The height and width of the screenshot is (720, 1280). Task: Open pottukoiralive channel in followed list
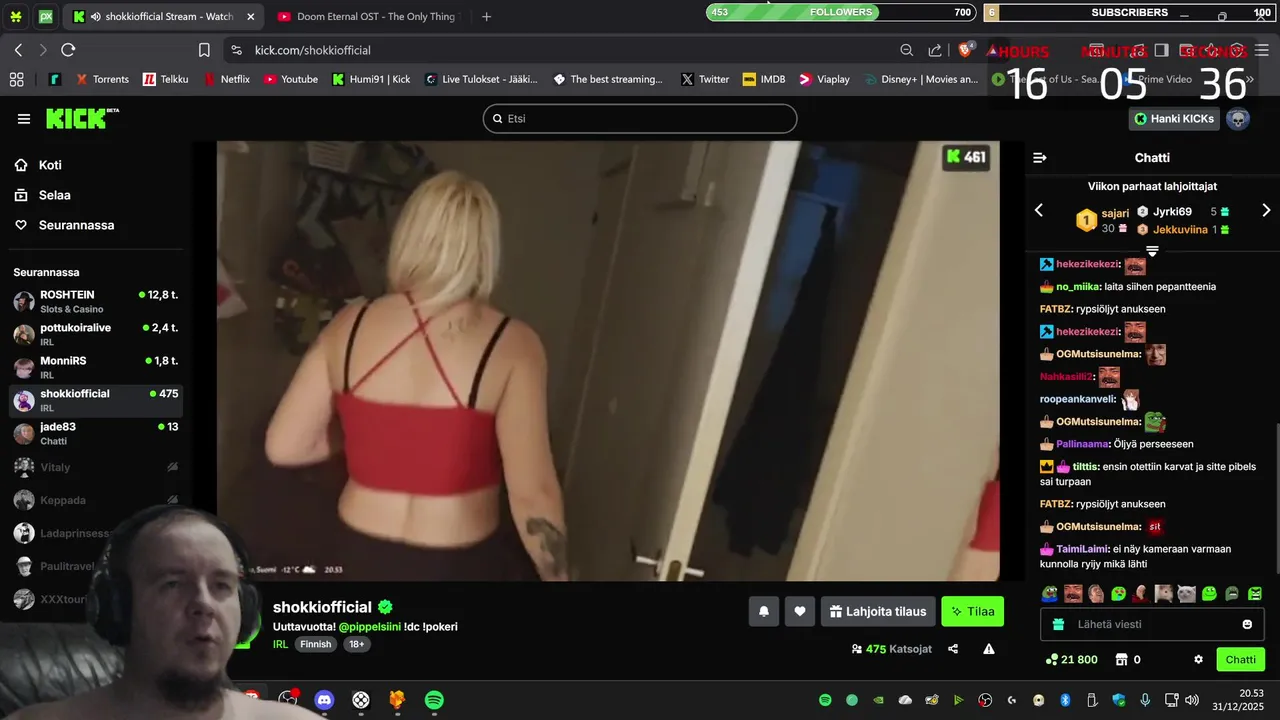(96, 334)
